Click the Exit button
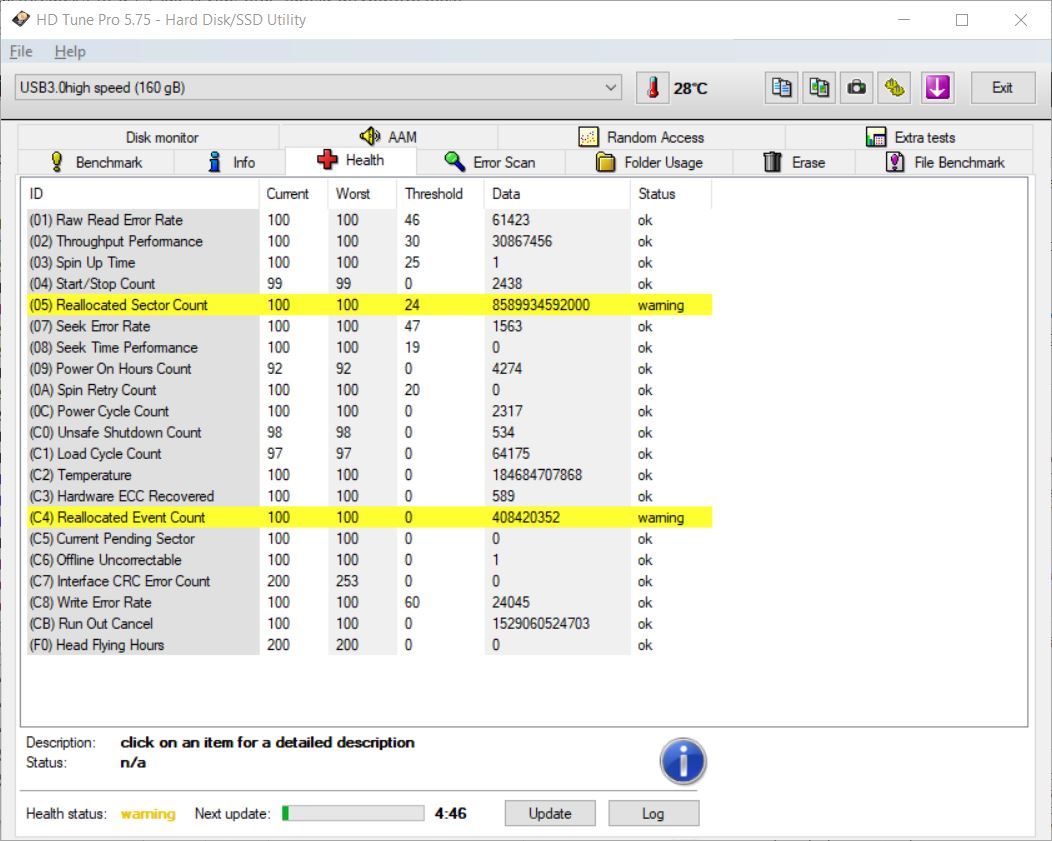 tap(1002, 88)
